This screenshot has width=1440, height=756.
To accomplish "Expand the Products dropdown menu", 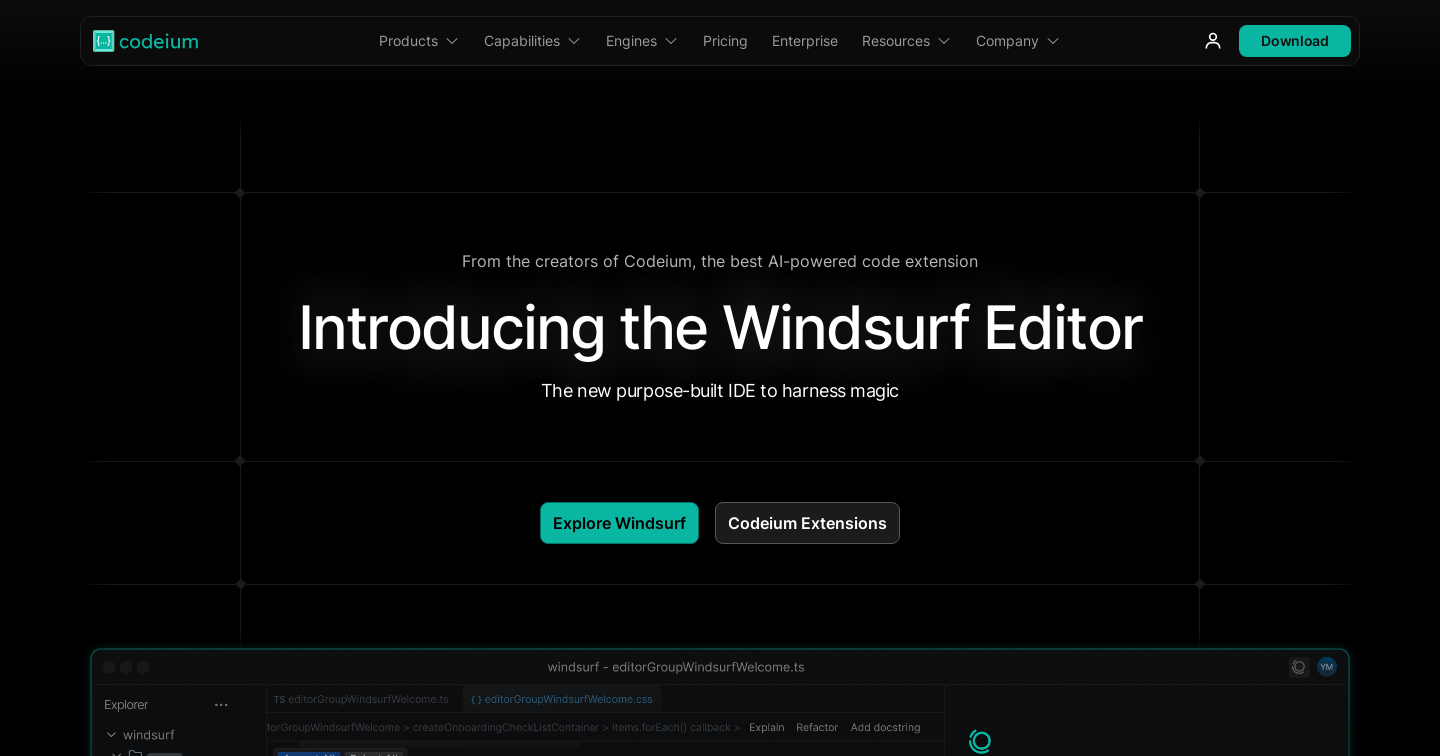I will pyautogui.click(x=419, y=41).
